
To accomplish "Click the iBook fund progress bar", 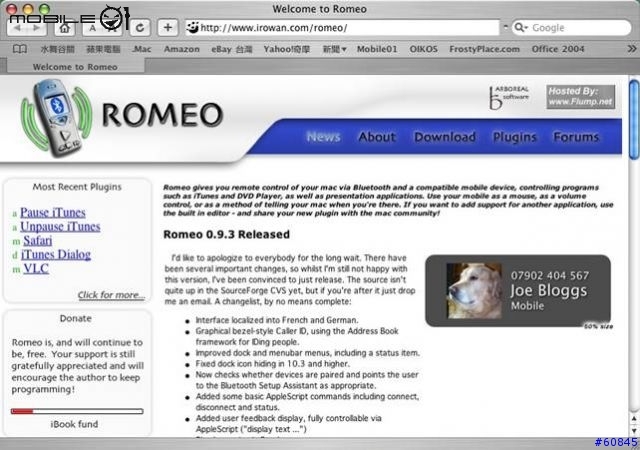I will [77, 411].
